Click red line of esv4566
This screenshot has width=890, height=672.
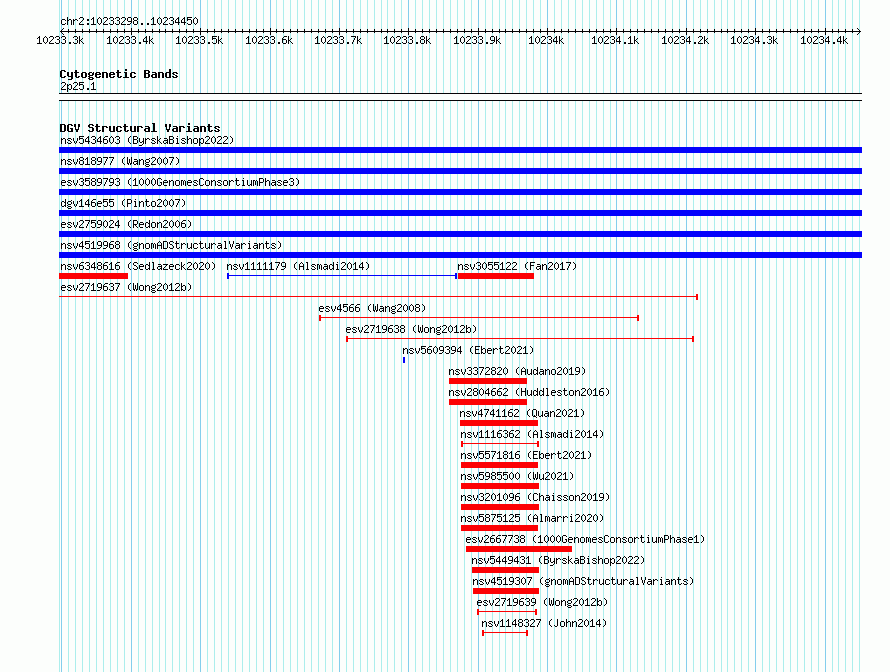click(479, 318)
